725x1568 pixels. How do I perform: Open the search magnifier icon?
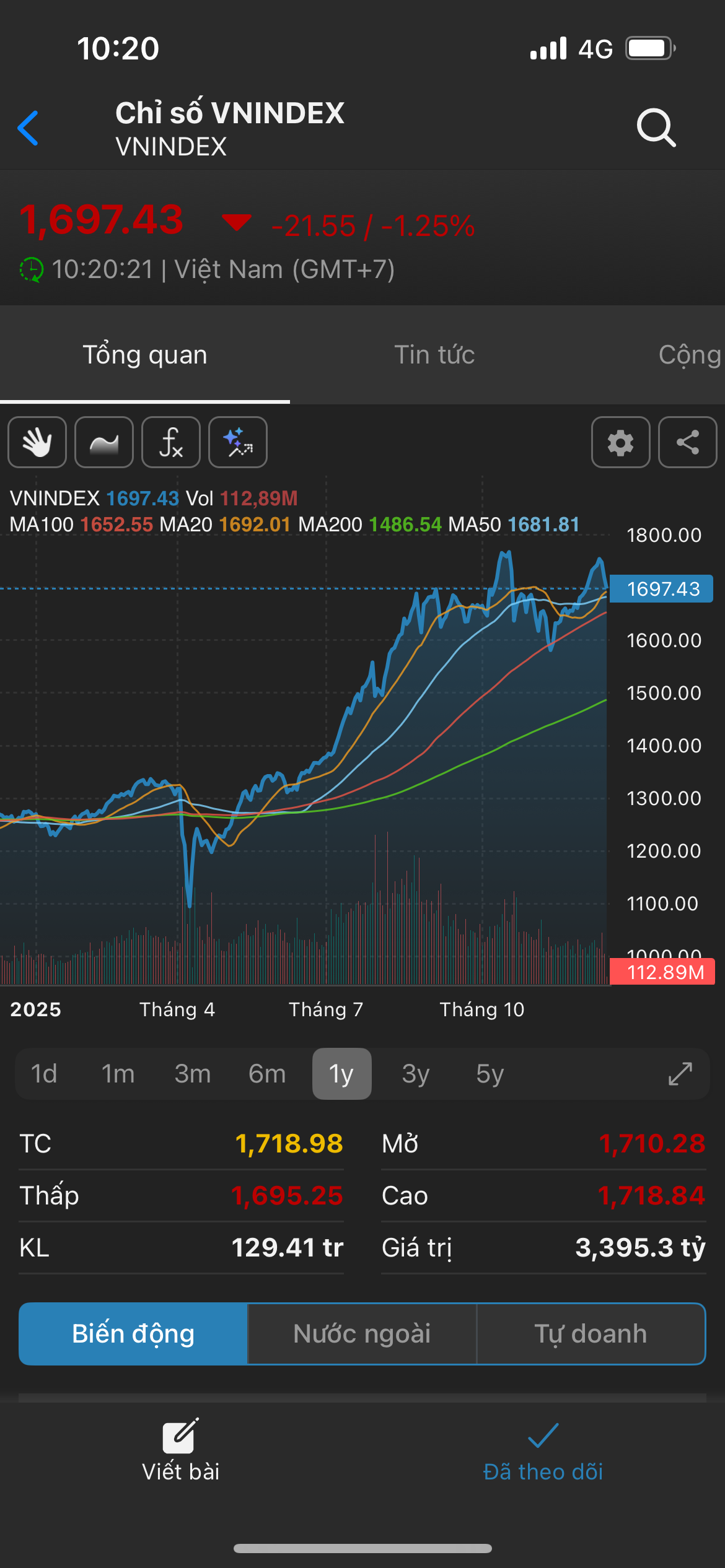656,128
